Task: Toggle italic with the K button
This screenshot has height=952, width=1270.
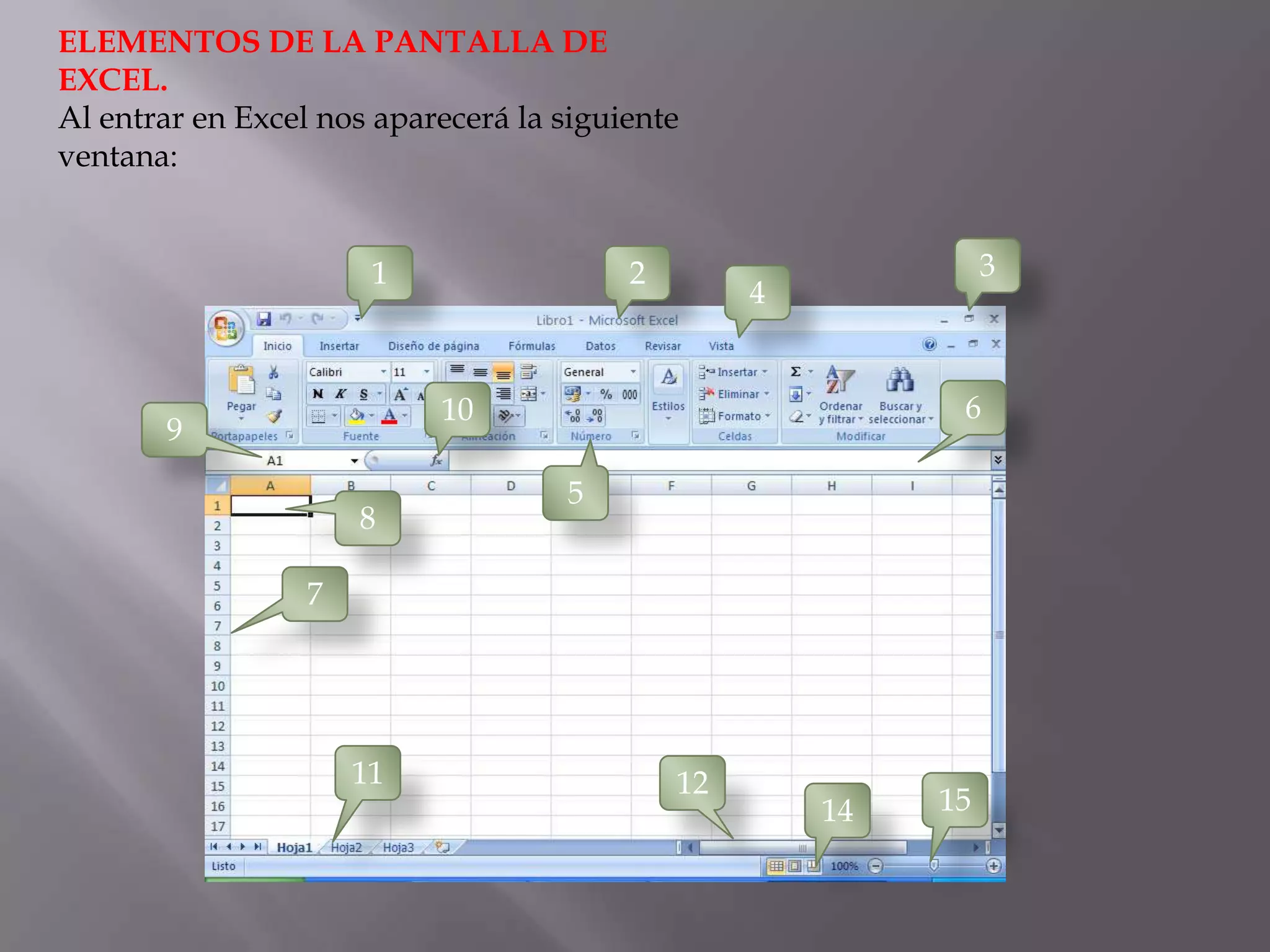Action: [x=340, y=394]
